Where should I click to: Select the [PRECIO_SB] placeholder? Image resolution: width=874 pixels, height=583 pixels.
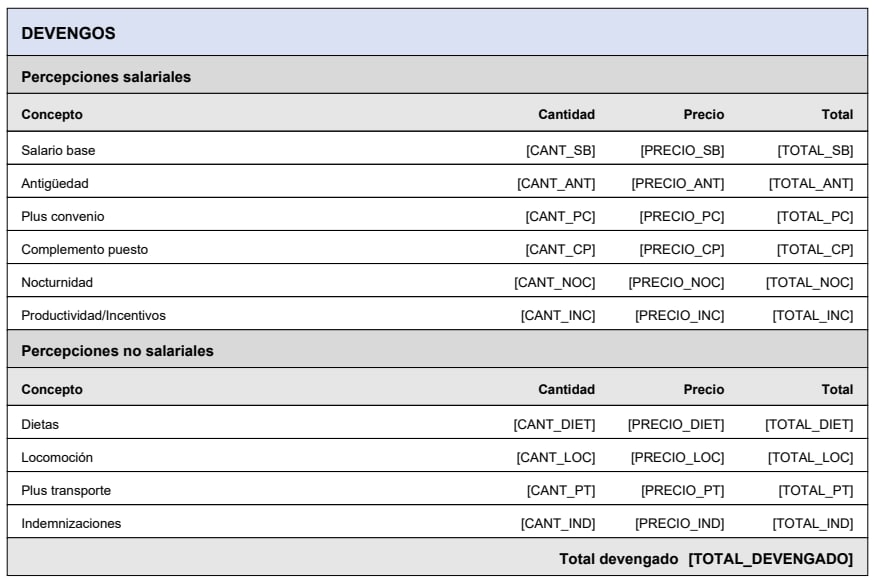coord(682,150)
